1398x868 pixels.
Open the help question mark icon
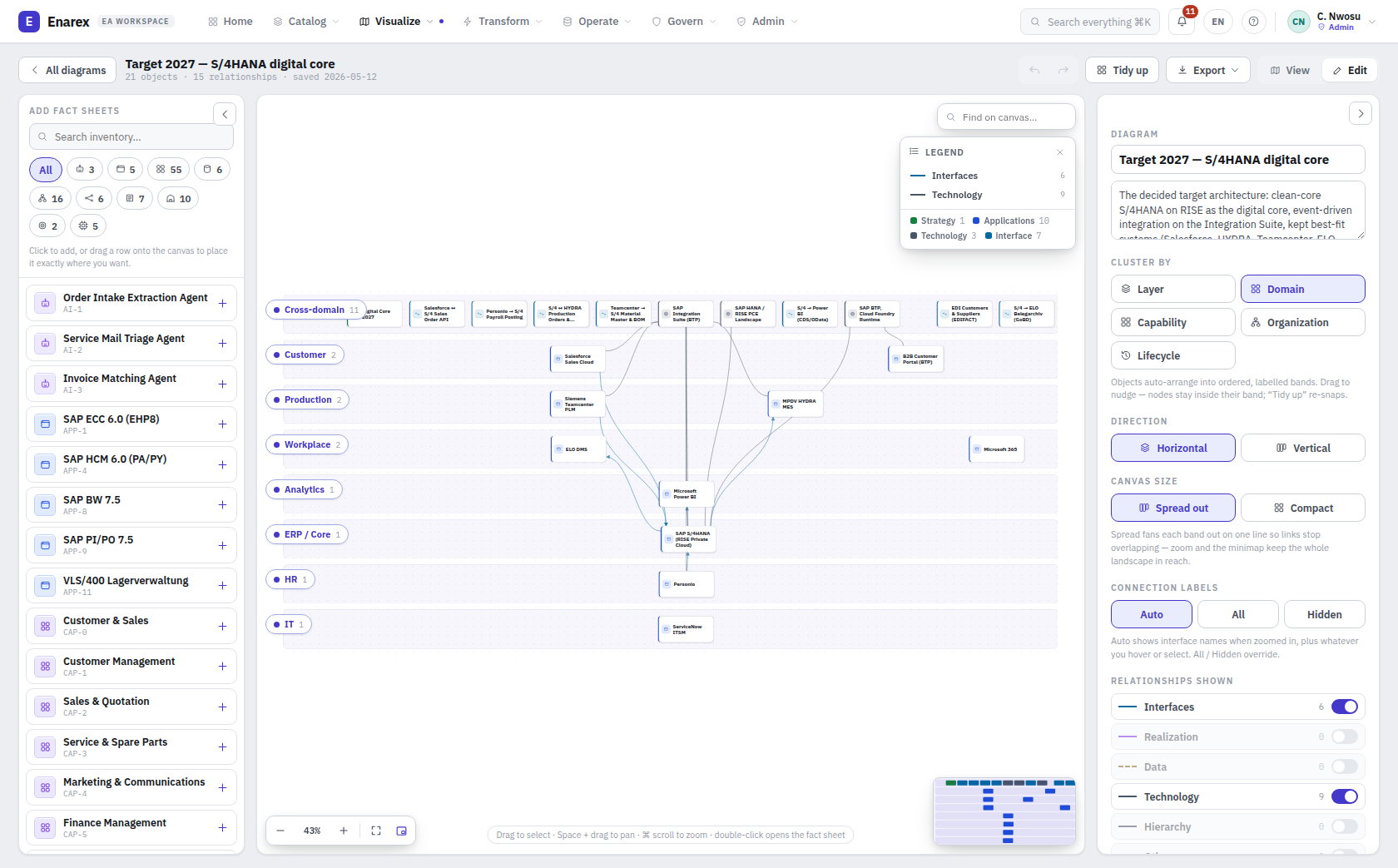[x=1254, y=22]
